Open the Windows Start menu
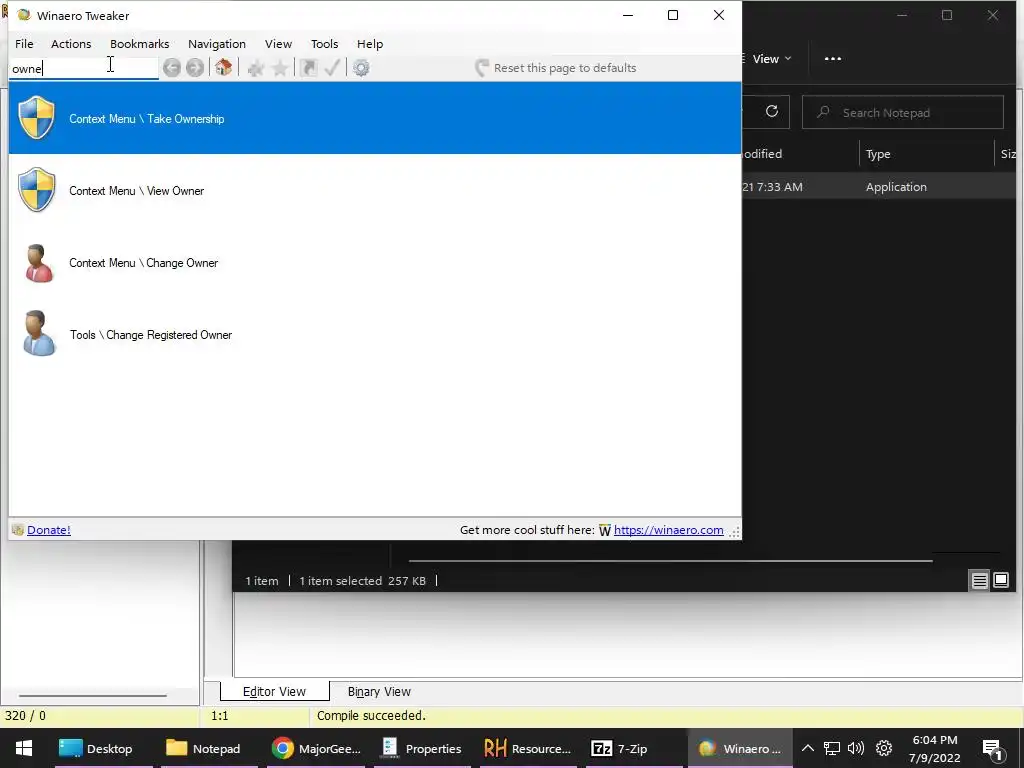The width and height of the screenshot is (1024, 768). click(x=24, y=748)
